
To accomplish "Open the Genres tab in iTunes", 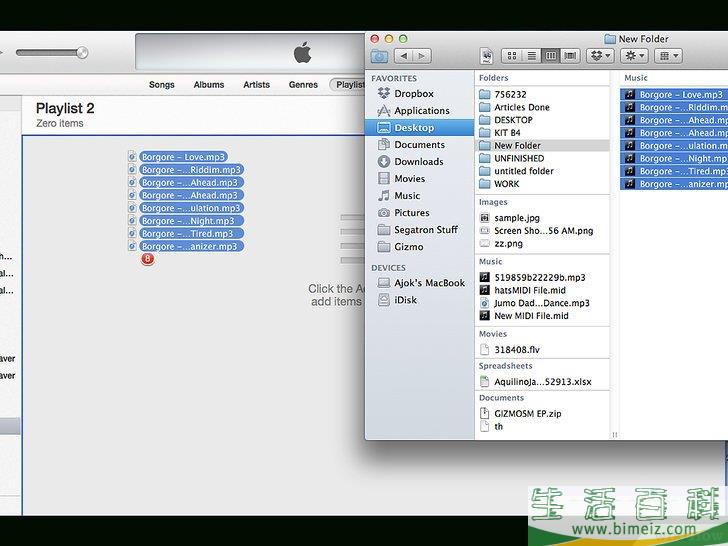I will pos(303,84).
